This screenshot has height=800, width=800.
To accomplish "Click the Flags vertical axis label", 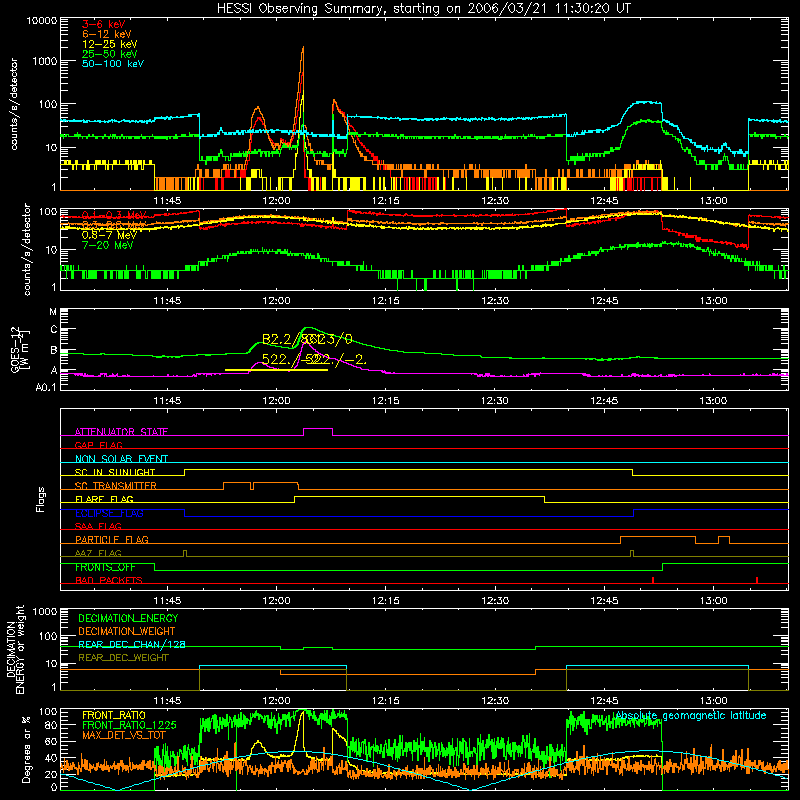I will click(x=40, y=499).
